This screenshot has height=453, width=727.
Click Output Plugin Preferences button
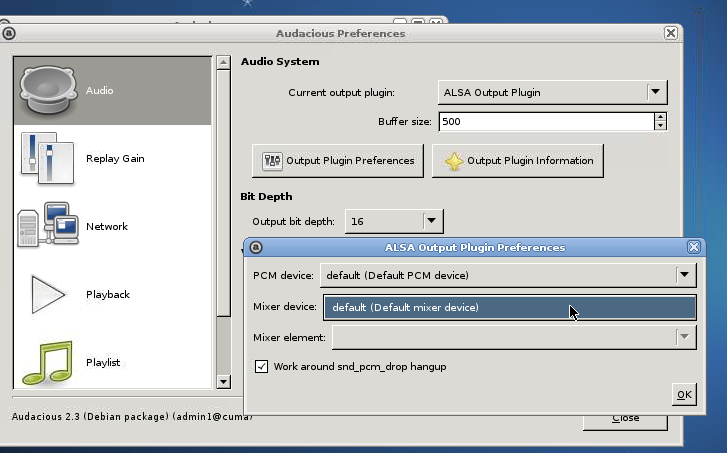click(x=338, y=161)
